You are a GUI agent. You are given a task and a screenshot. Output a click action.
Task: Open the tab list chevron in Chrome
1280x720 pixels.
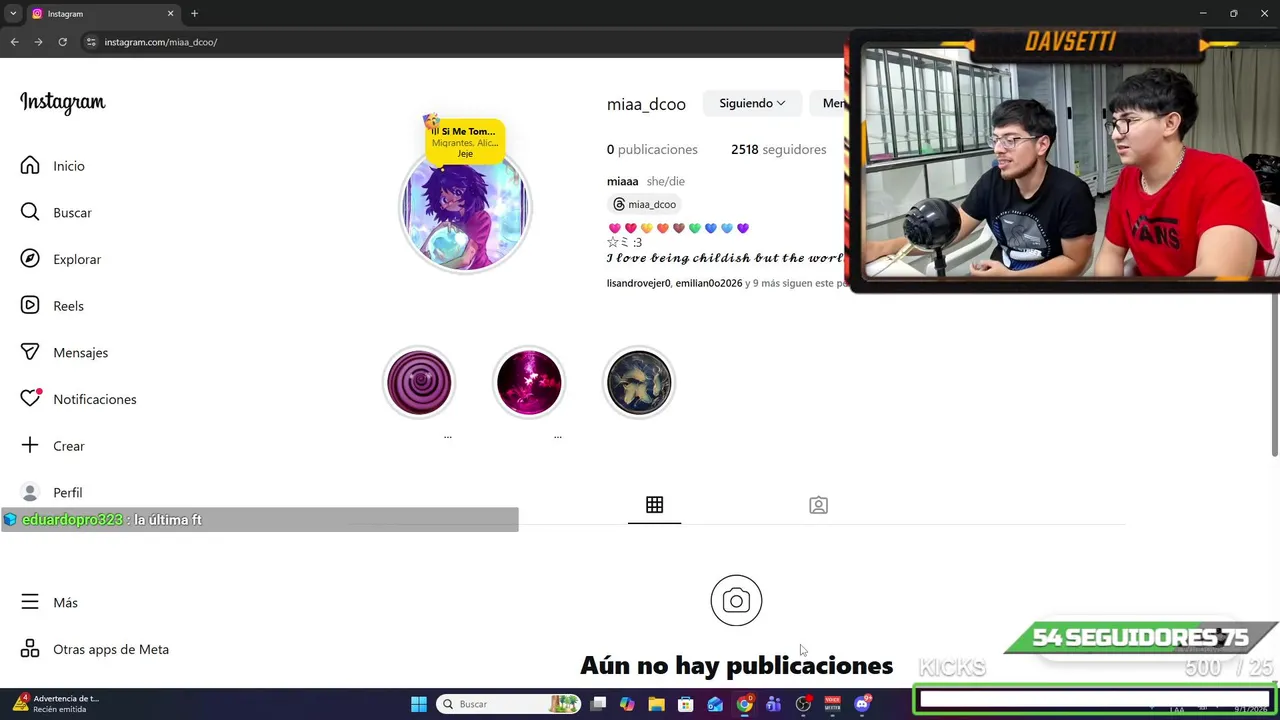[x=13, y=13]
